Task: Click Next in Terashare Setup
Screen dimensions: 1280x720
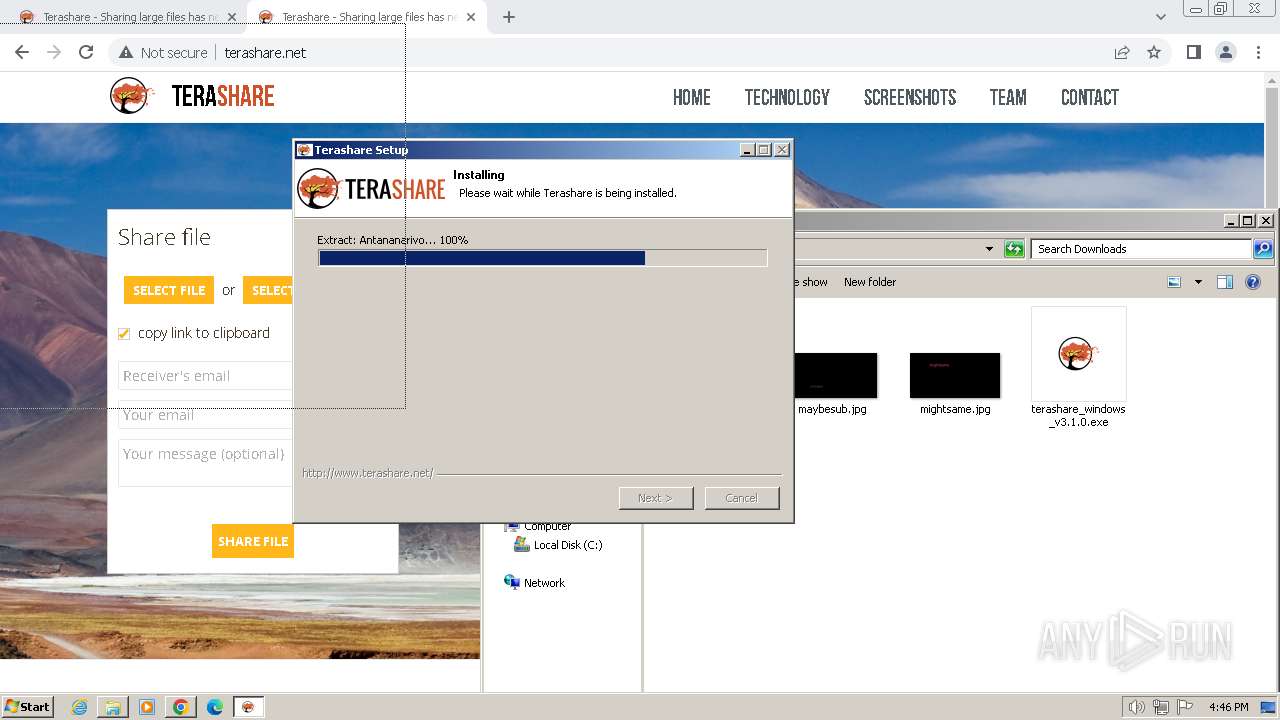Action: click(656, 498)
